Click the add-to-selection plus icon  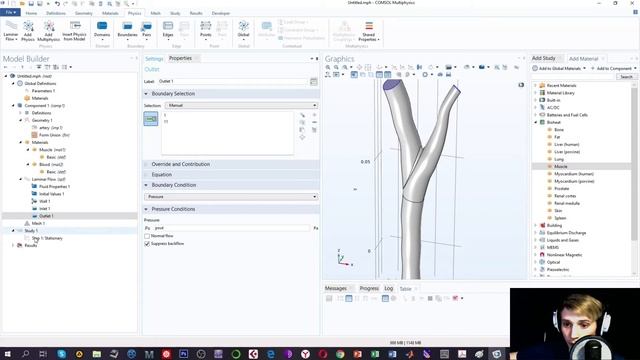pyautogui.click(x=314, y=115)
